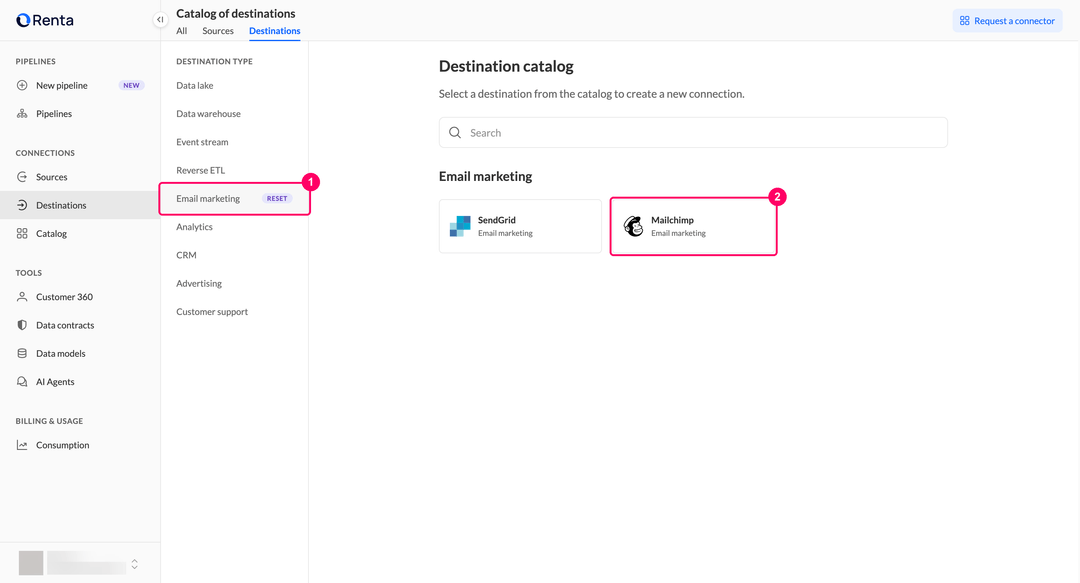Filter by Event stream type

[x=202, y=142]
